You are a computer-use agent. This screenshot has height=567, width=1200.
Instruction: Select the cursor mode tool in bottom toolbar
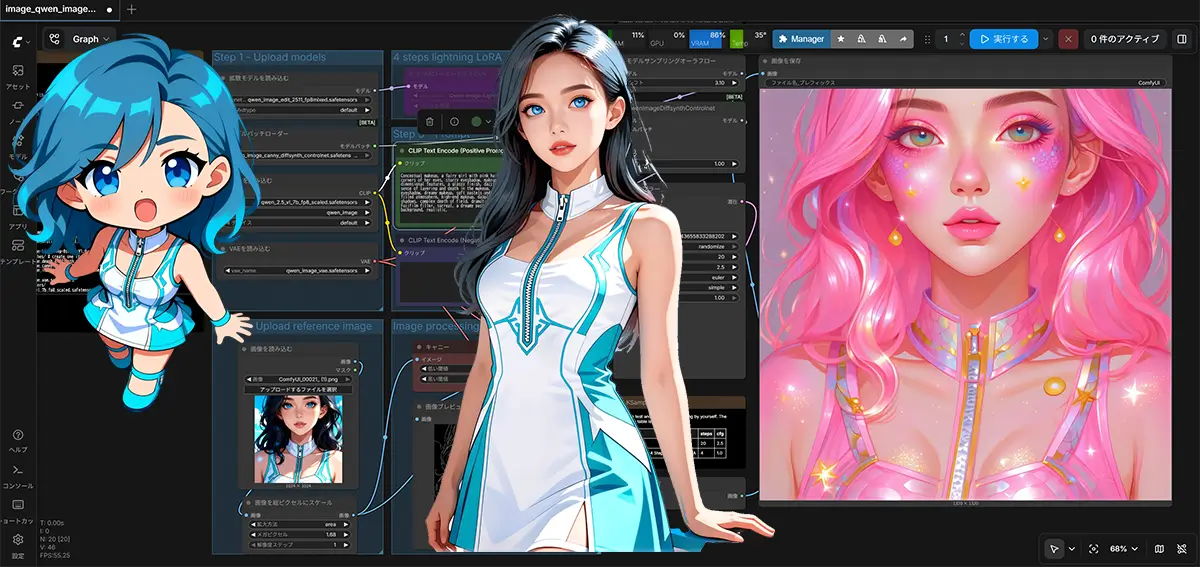[1053, 548]
